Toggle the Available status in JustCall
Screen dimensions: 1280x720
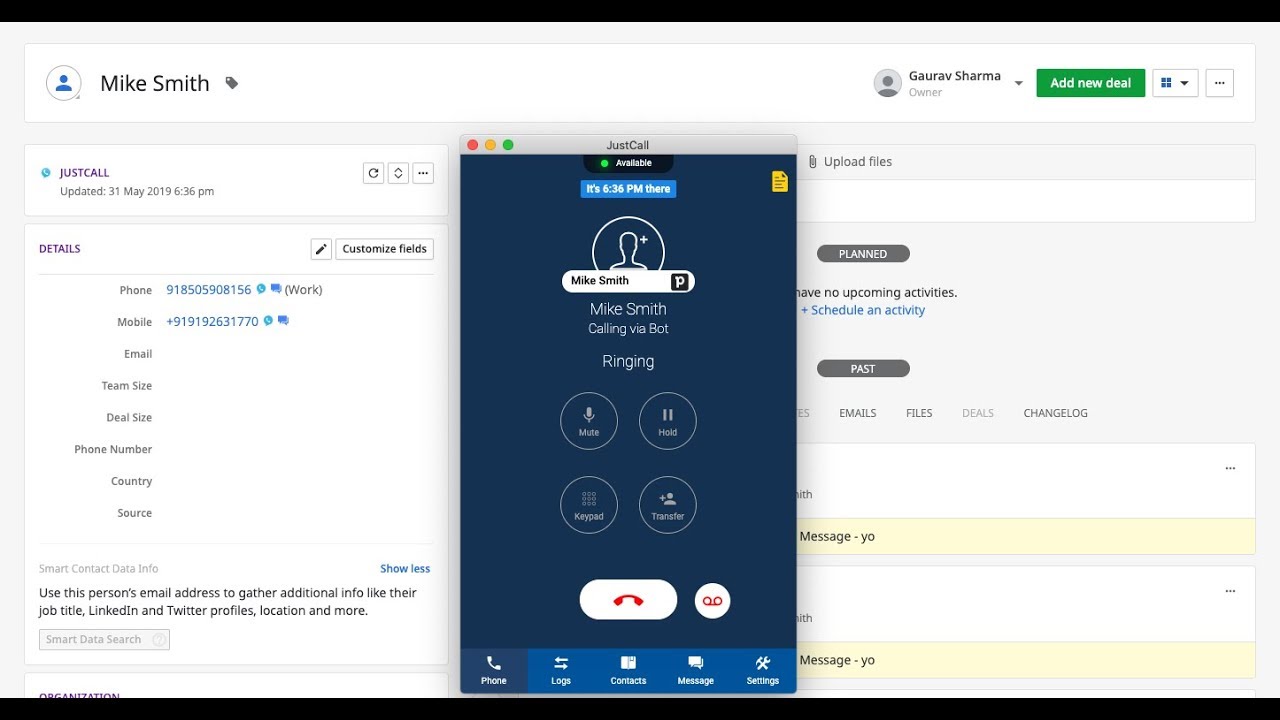(628, 162)
